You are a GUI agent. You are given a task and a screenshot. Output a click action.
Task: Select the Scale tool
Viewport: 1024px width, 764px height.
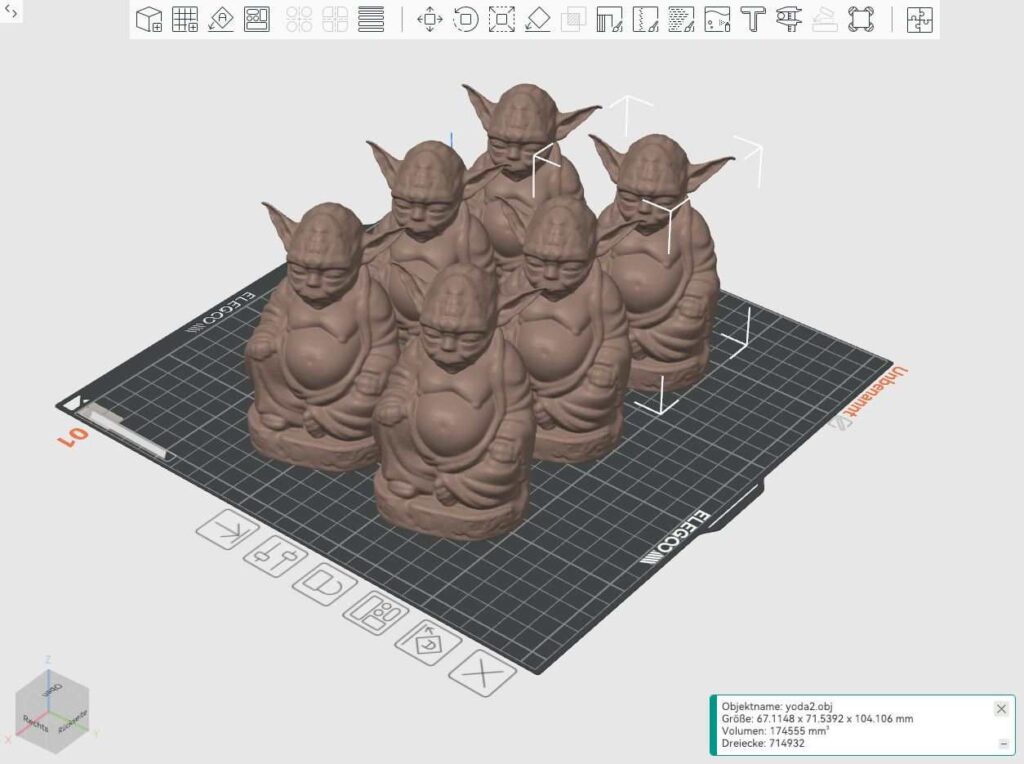tap(504, 20)
